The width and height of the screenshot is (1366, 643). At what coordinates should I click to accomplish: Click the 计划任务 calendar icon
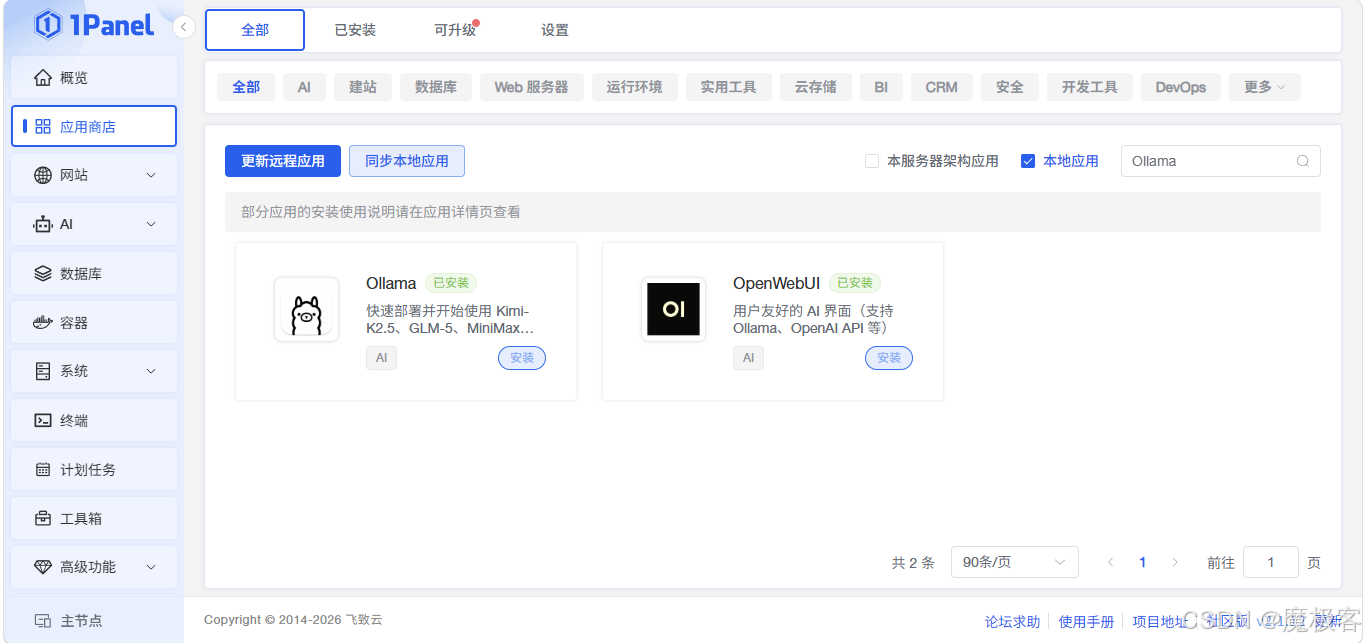pyautogui.click(x=42, y=469)
